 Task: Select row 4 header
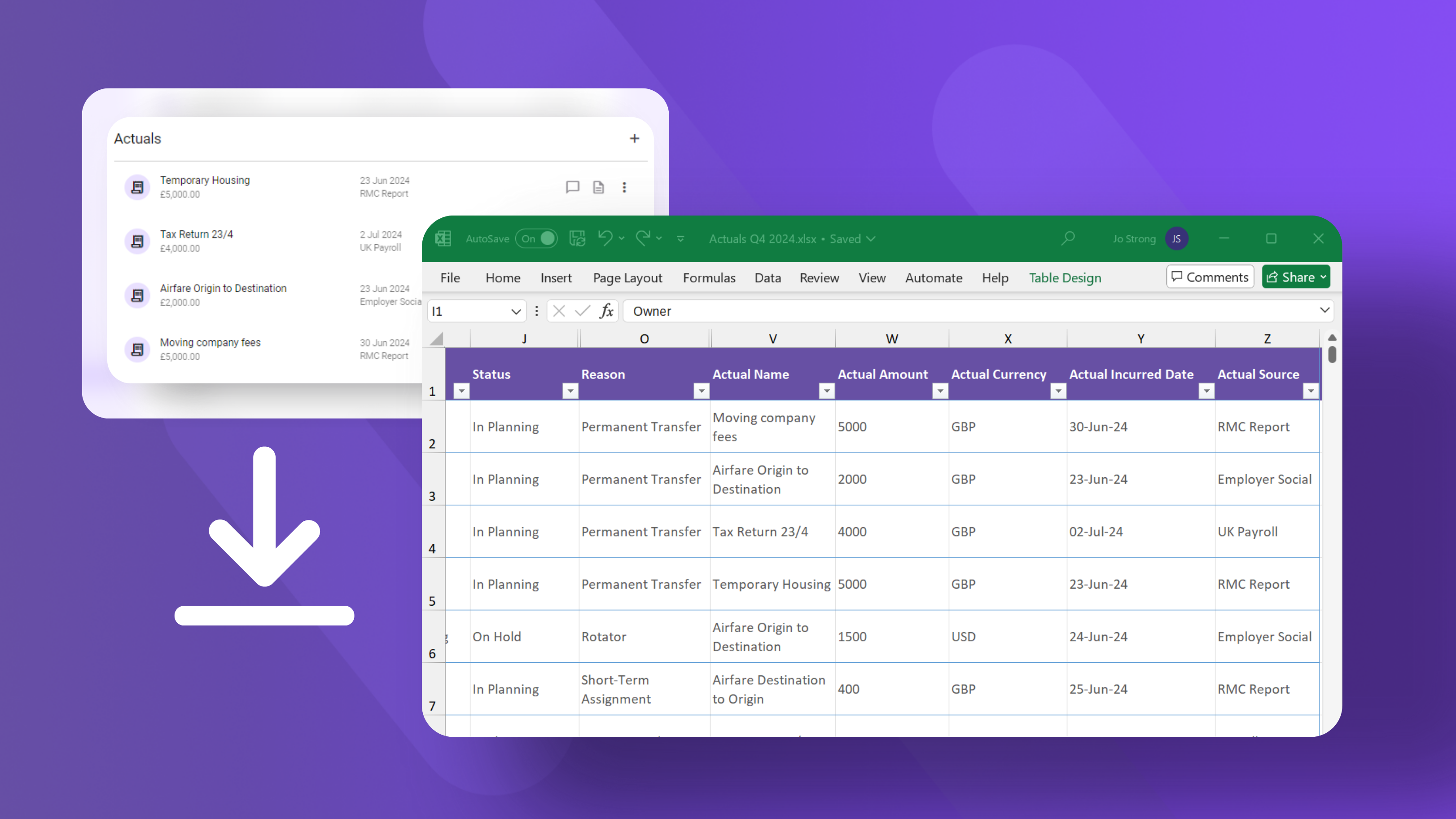coord(433,532)
